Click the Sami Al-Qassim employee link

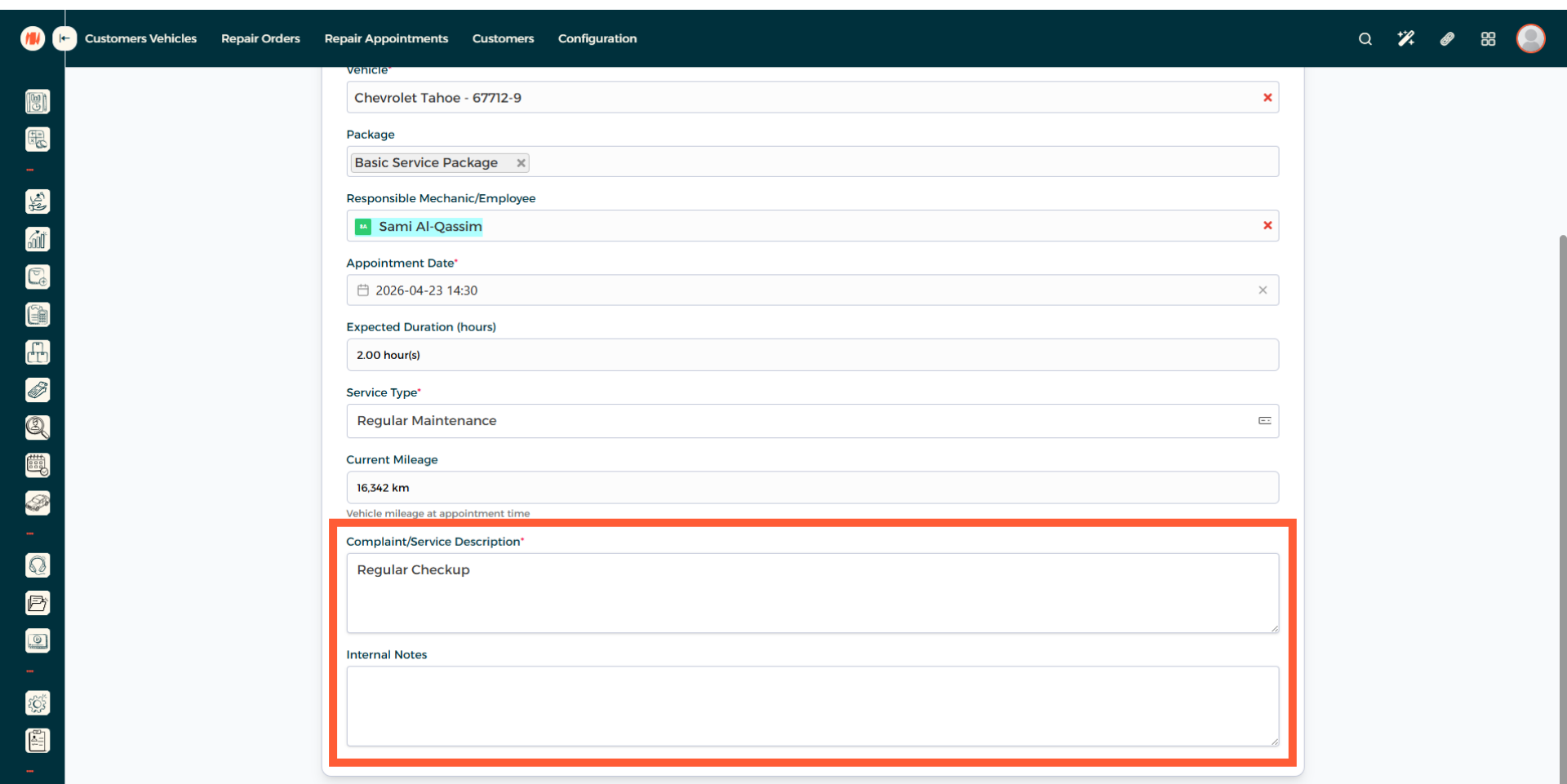point(430,227)
